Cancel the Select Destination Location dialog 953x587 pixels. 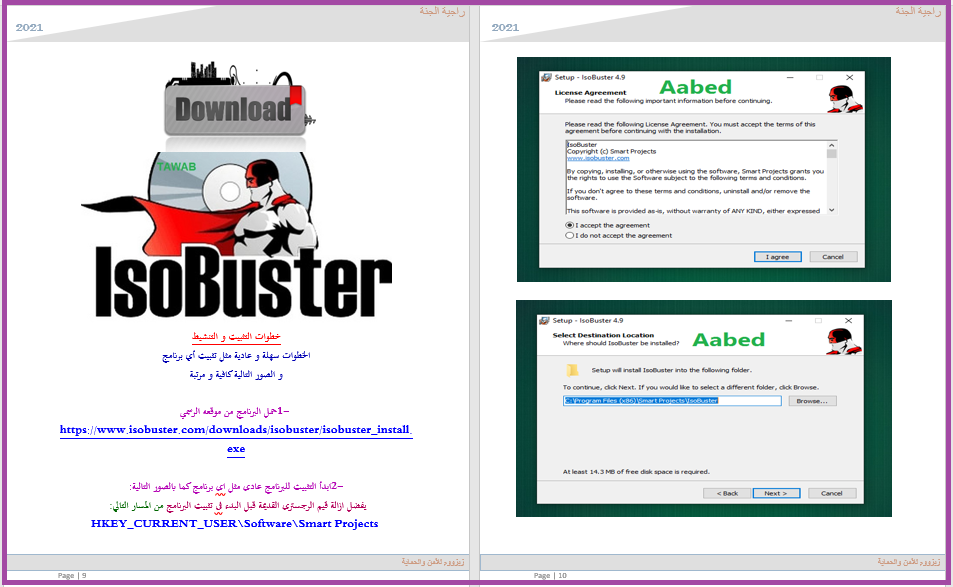click(831, 493)
